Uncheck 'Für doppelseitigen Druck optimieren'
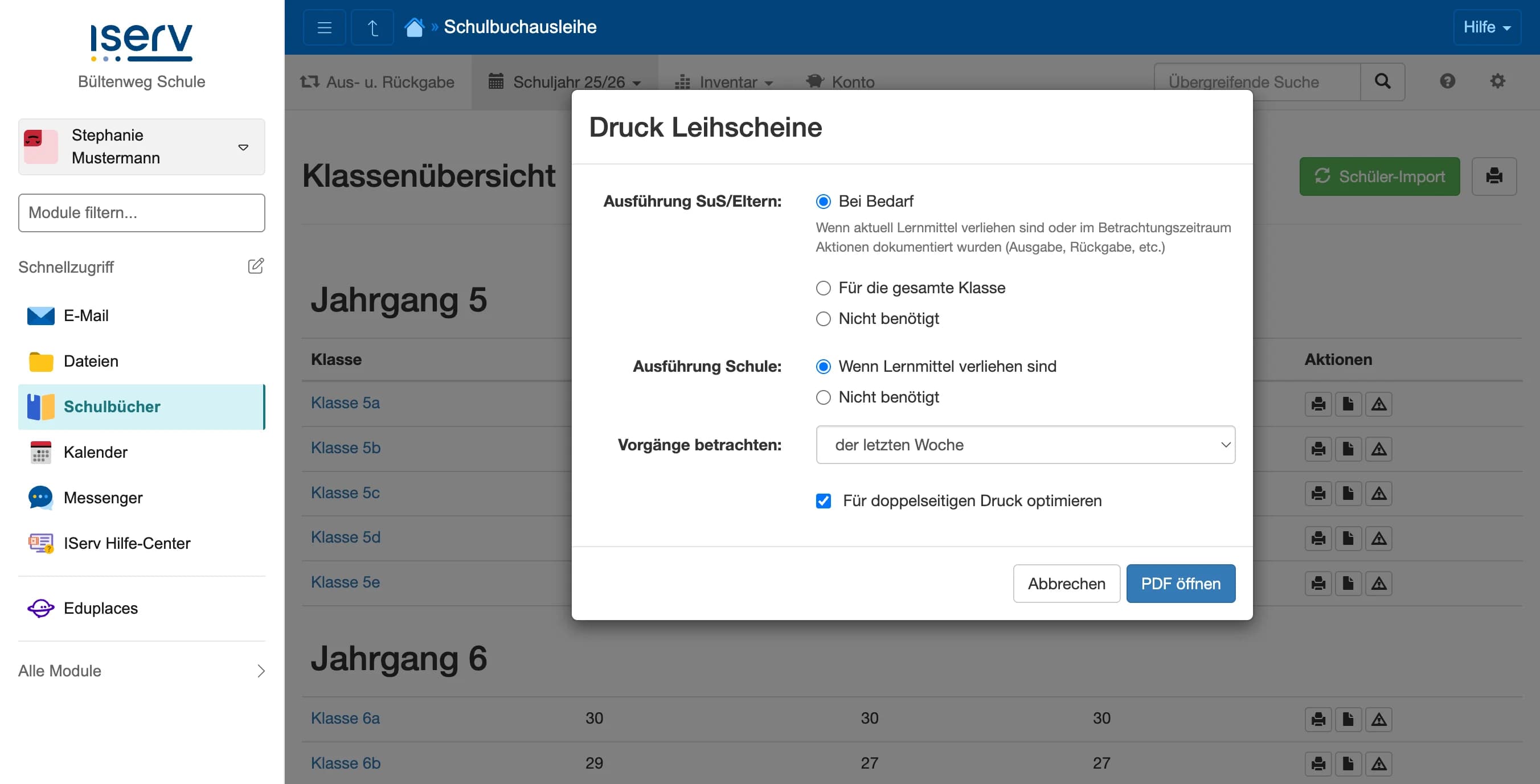 pyautogui.click(x=823, y=501)
